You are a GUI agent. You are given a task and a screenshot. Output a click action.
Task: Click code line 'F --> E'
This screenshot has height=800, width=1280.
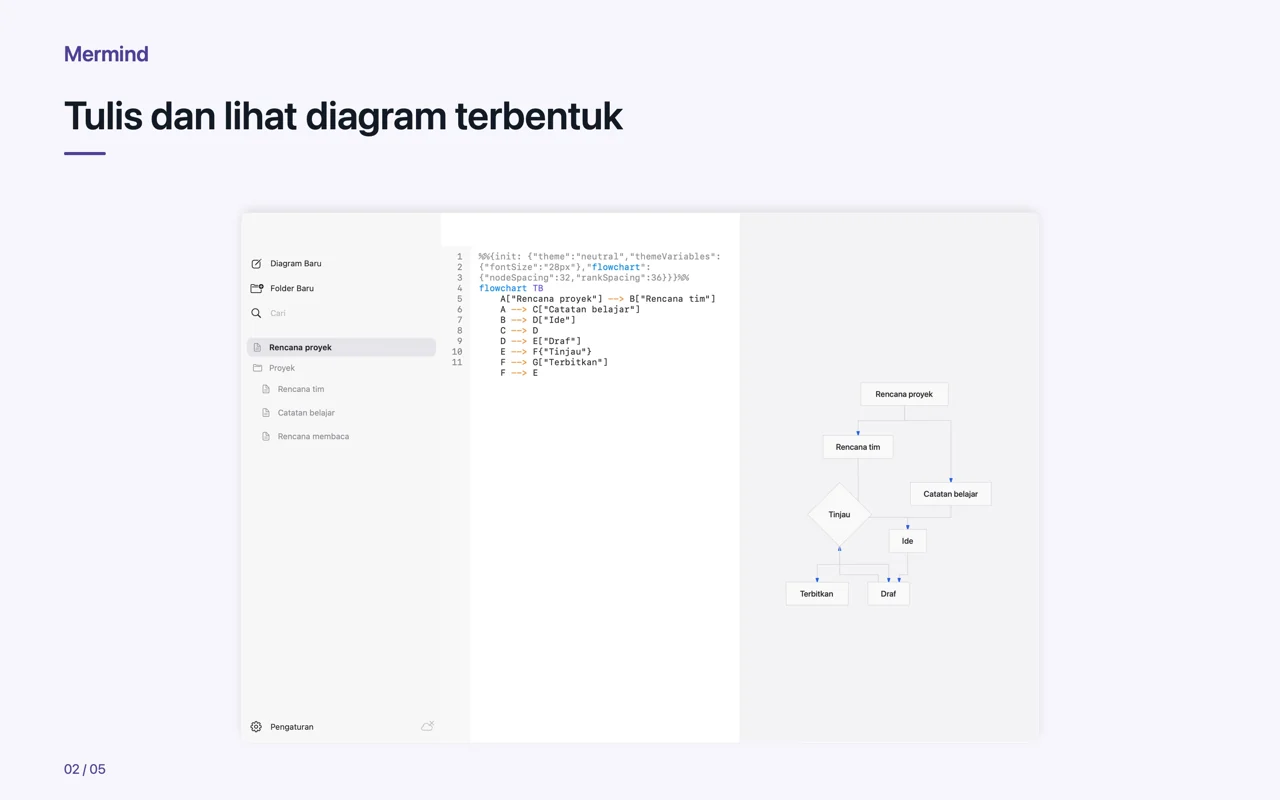[x=519, y=373]
